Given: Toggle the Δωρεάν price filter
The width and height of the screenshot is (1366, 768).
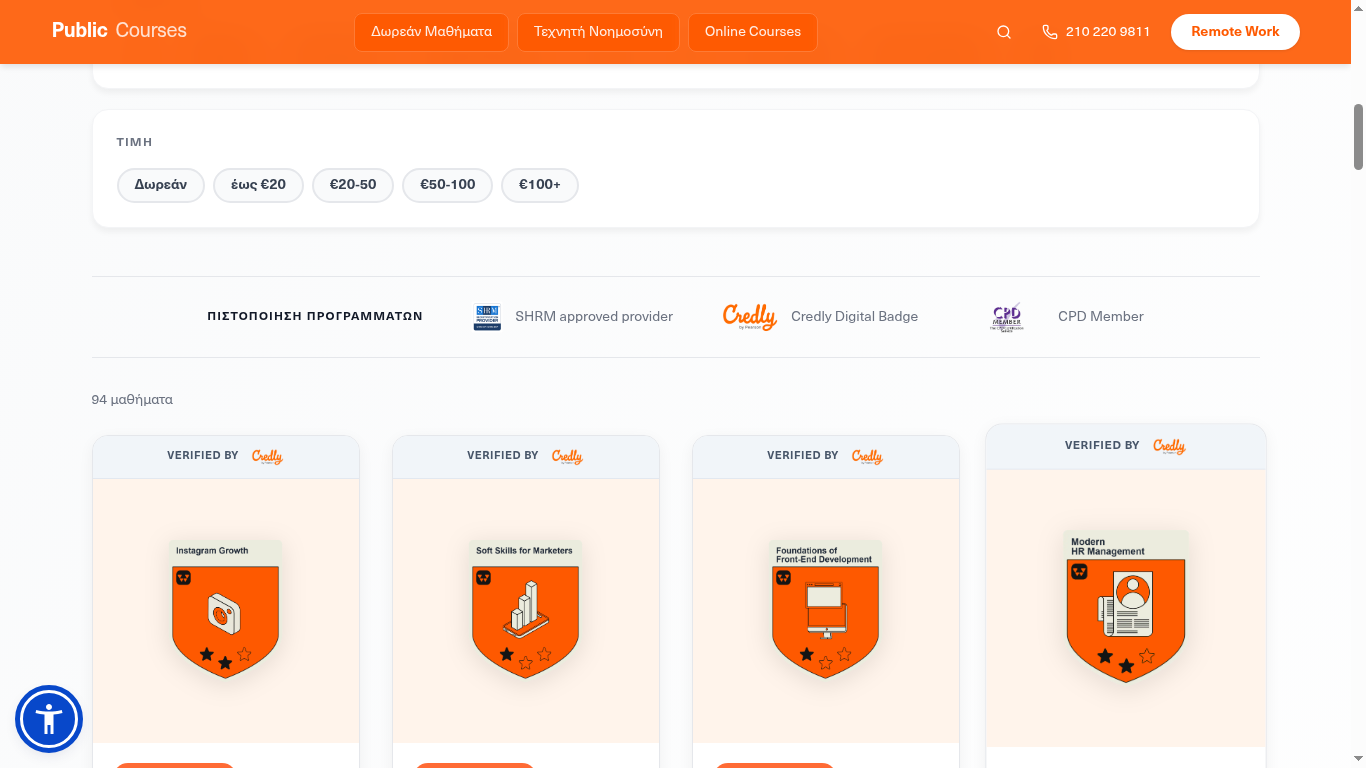Looking at the screenshot, I should tap(161, 185).
